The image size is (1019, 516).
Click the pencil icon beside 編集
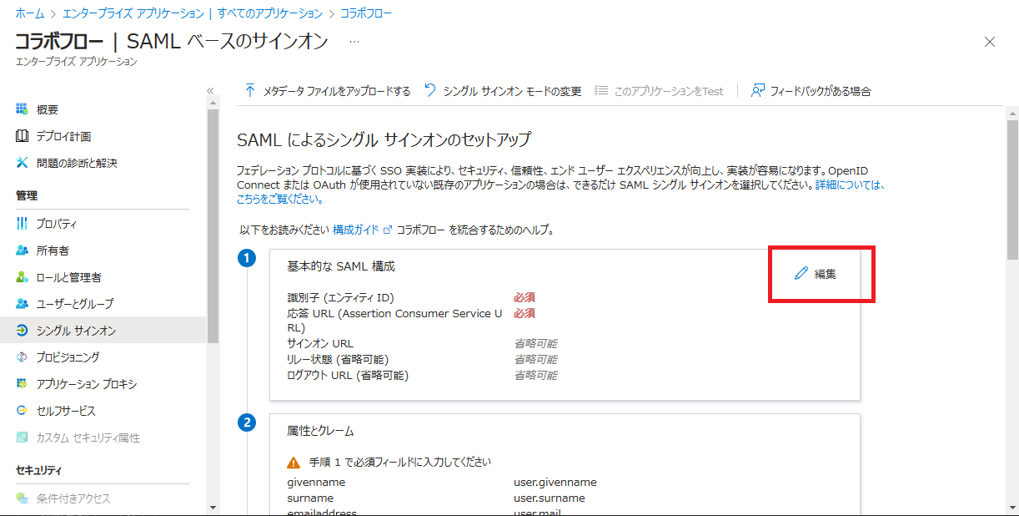(801, 274)
